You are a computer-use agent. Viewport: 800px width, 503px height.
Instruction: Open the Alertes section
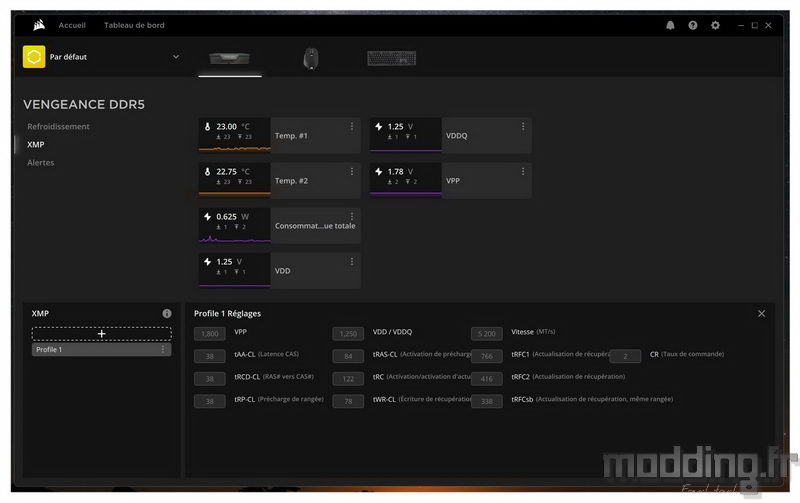pos(41,163)
